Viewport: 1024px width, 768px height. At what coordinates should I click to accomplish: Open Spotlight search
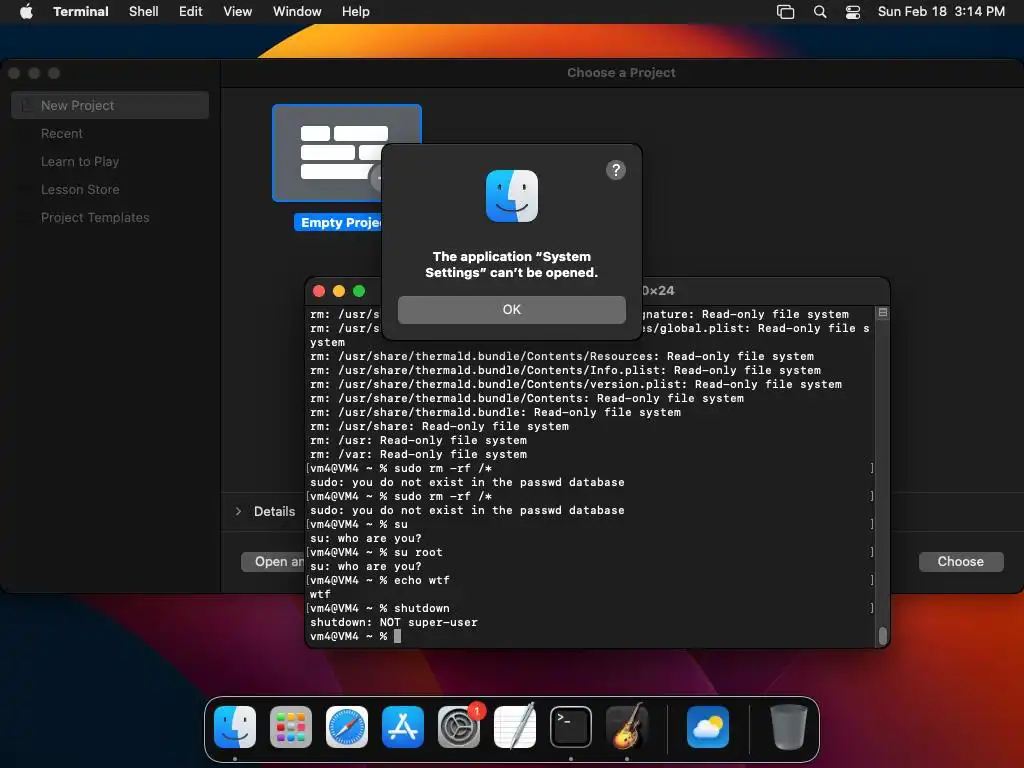pos(820,12)
